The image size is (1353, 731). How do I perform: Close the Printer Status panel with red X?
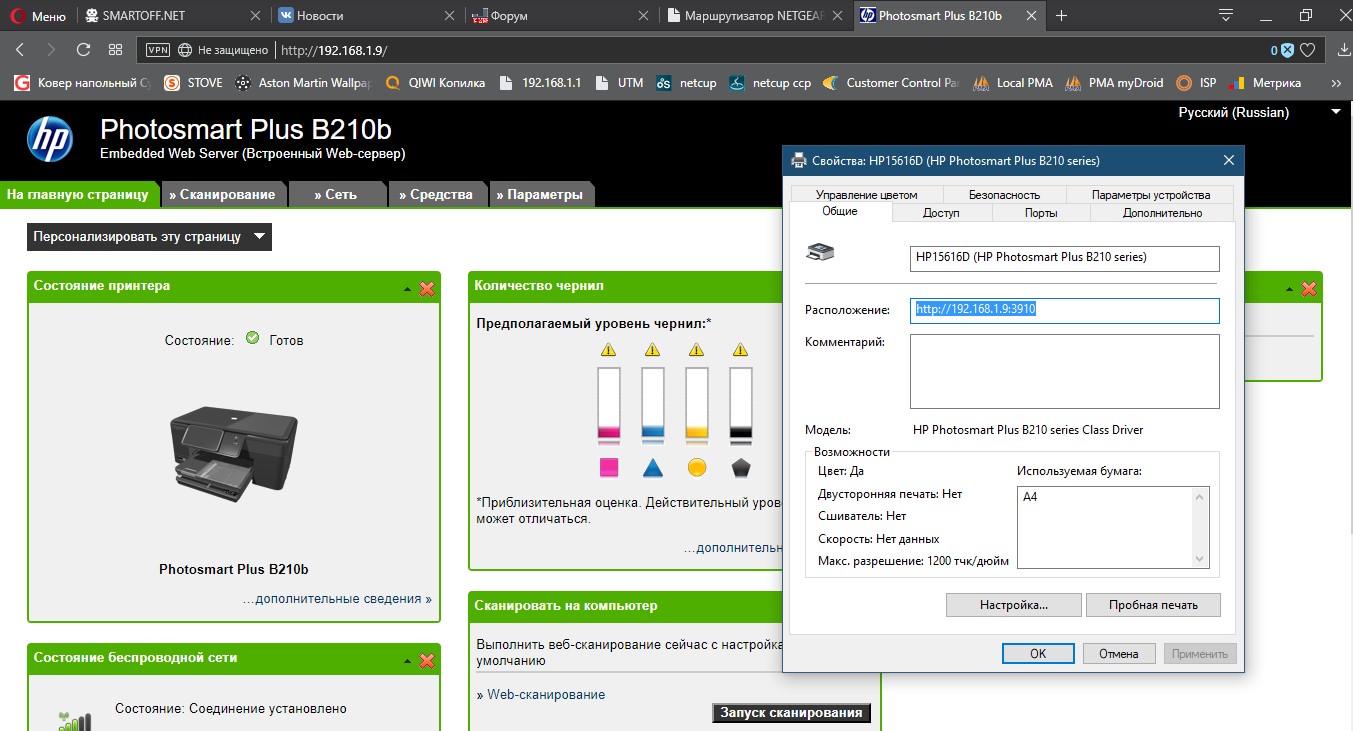click(427, 288)
